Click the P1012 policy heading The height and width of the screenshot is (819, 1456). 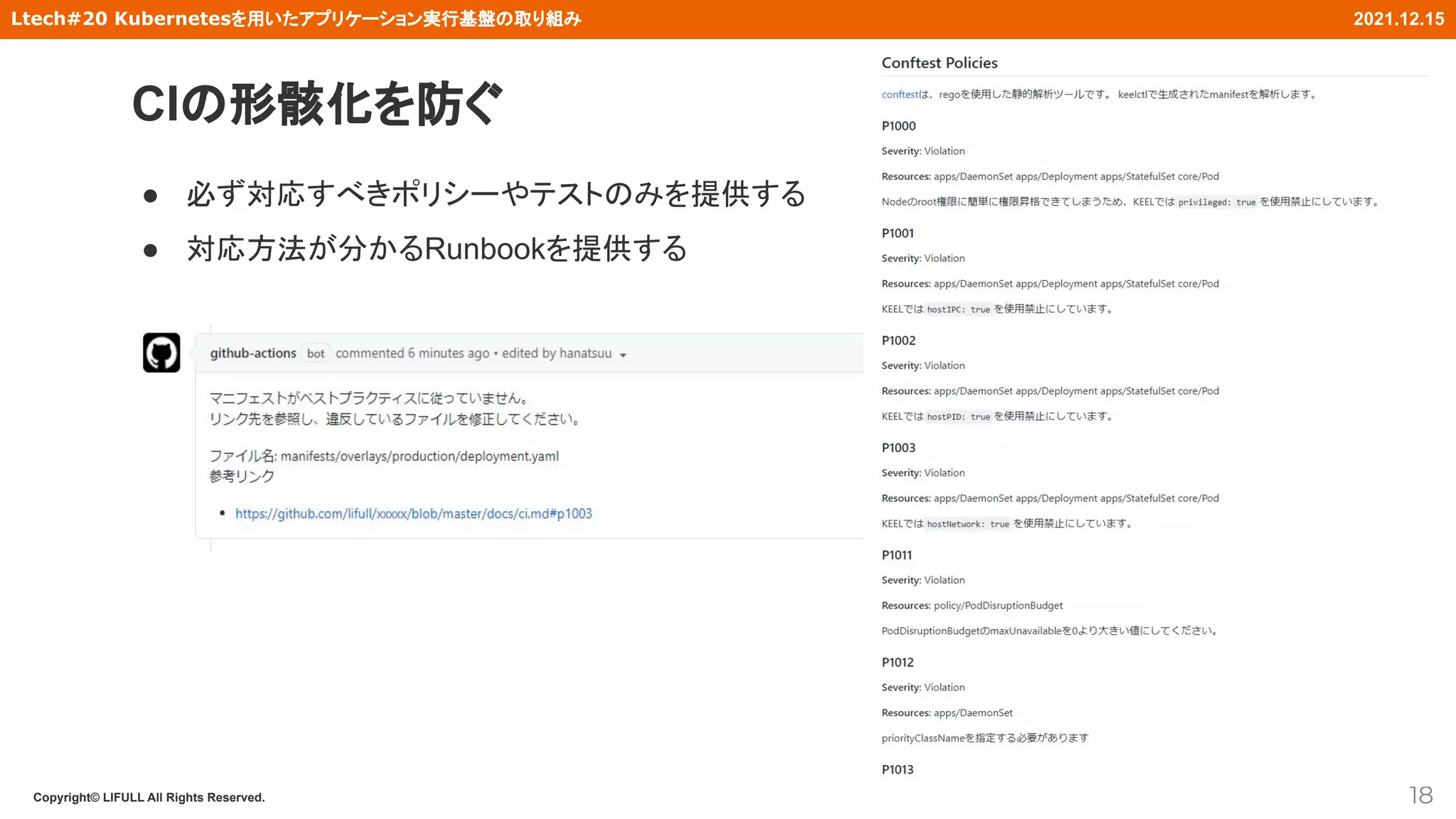click(x=898, y=663)
